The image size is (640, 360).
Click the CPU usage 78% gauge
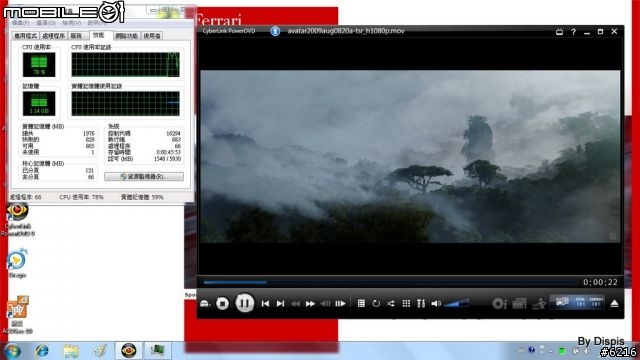tap(39, 64)
